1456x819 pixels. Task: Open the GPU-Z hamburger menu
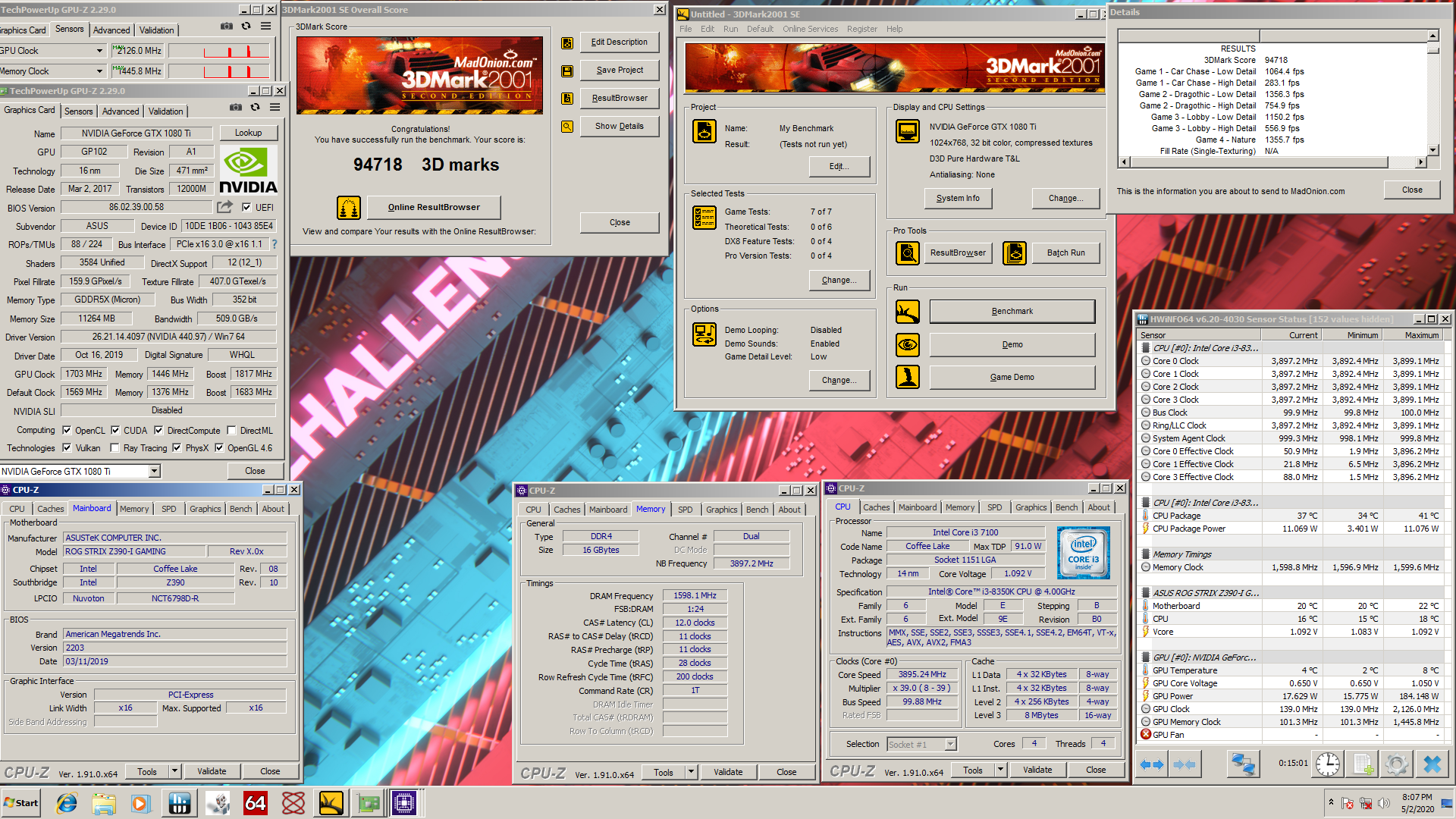pos(275,108)
